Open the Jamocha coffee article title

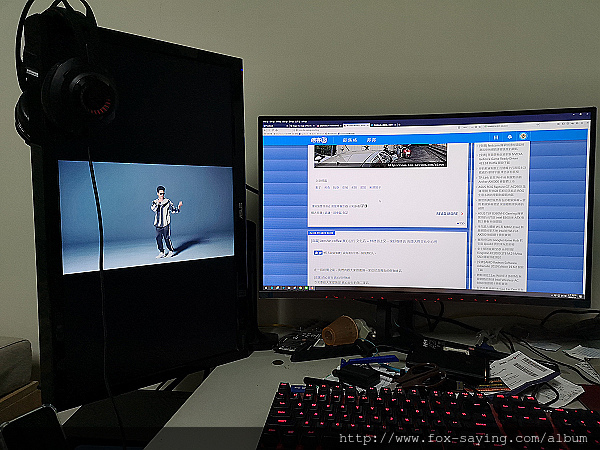point(374,241)
